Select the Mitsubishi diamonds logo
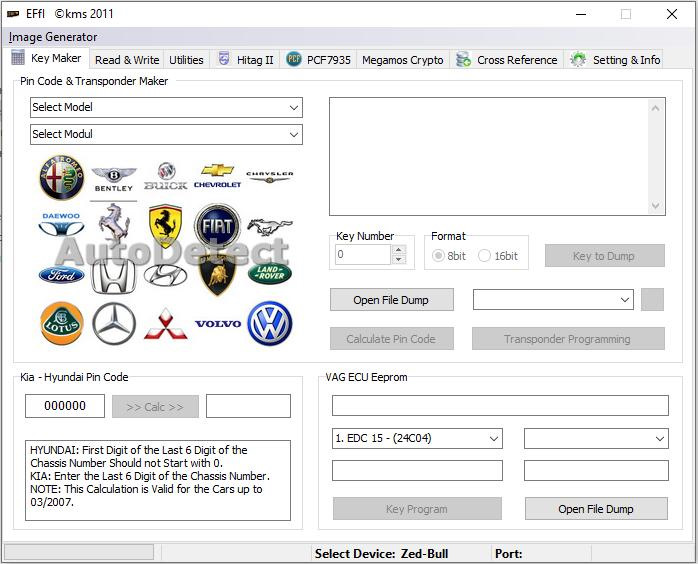Image resolution: width=698 pixels, height=564 pixels. tap(166, 324)
